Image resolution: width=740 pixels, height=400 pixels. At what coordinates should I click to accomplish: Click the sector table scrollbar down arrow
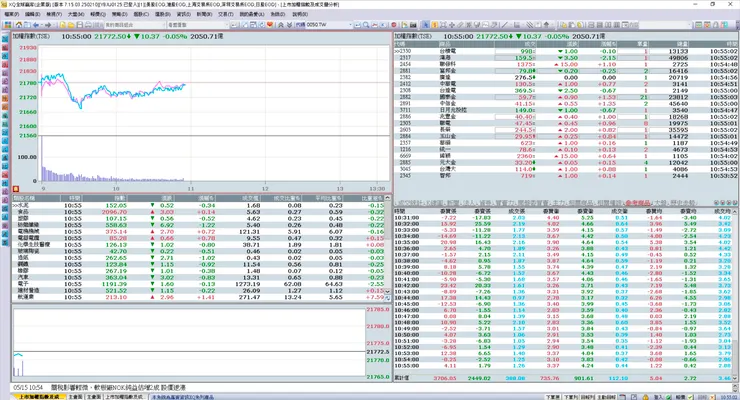tap(387, 292)
